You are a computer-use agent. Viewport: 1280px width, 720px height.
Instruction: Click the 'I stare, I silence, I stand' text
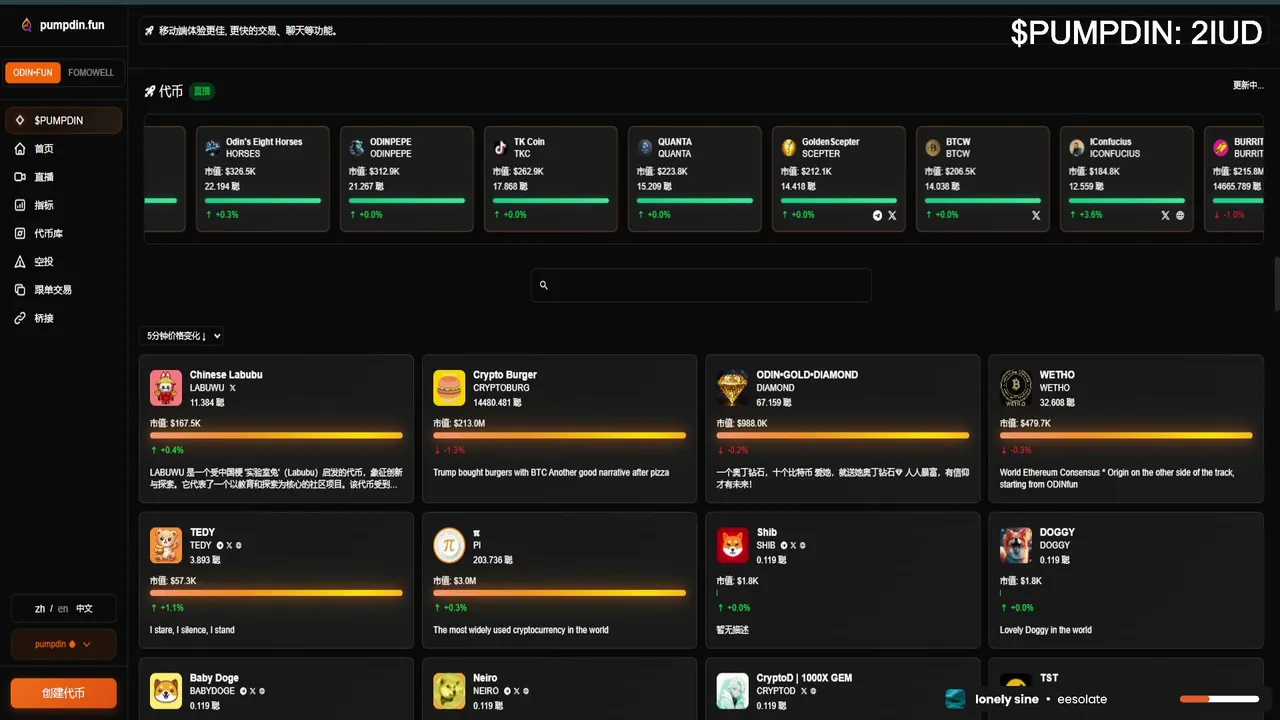pos(192,630)
